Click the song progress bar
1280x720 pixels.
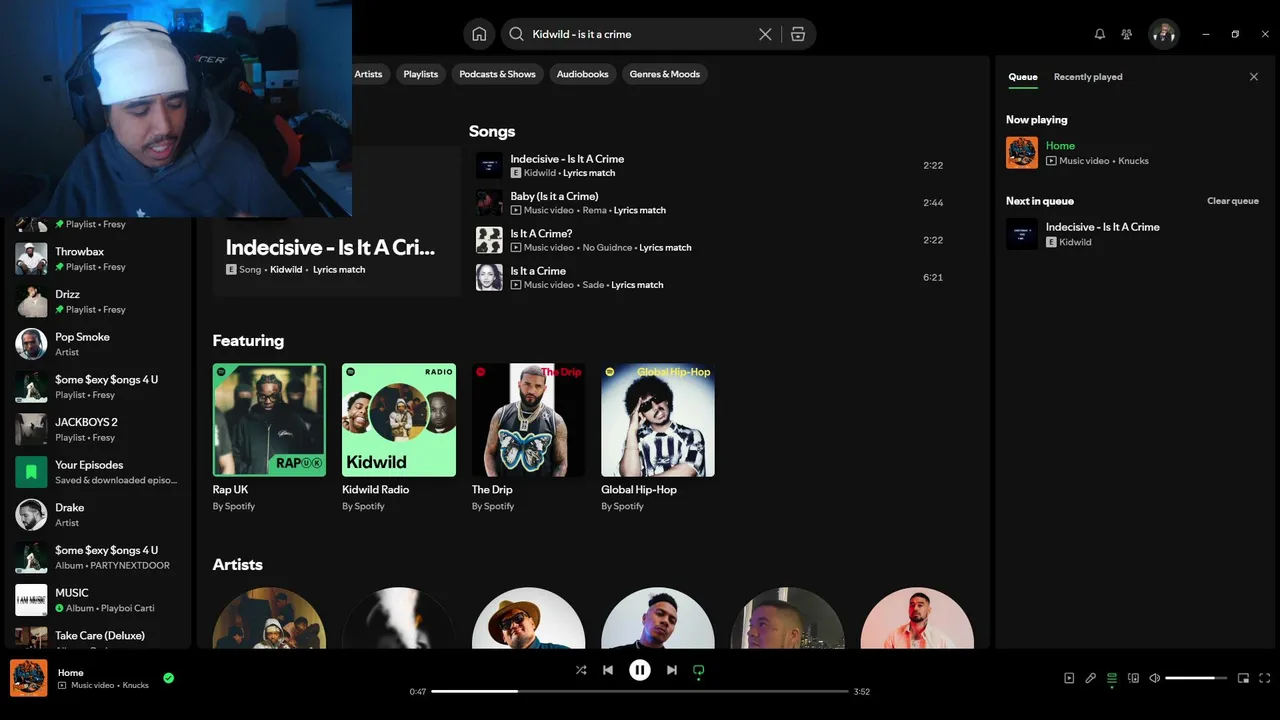[640, 691]
